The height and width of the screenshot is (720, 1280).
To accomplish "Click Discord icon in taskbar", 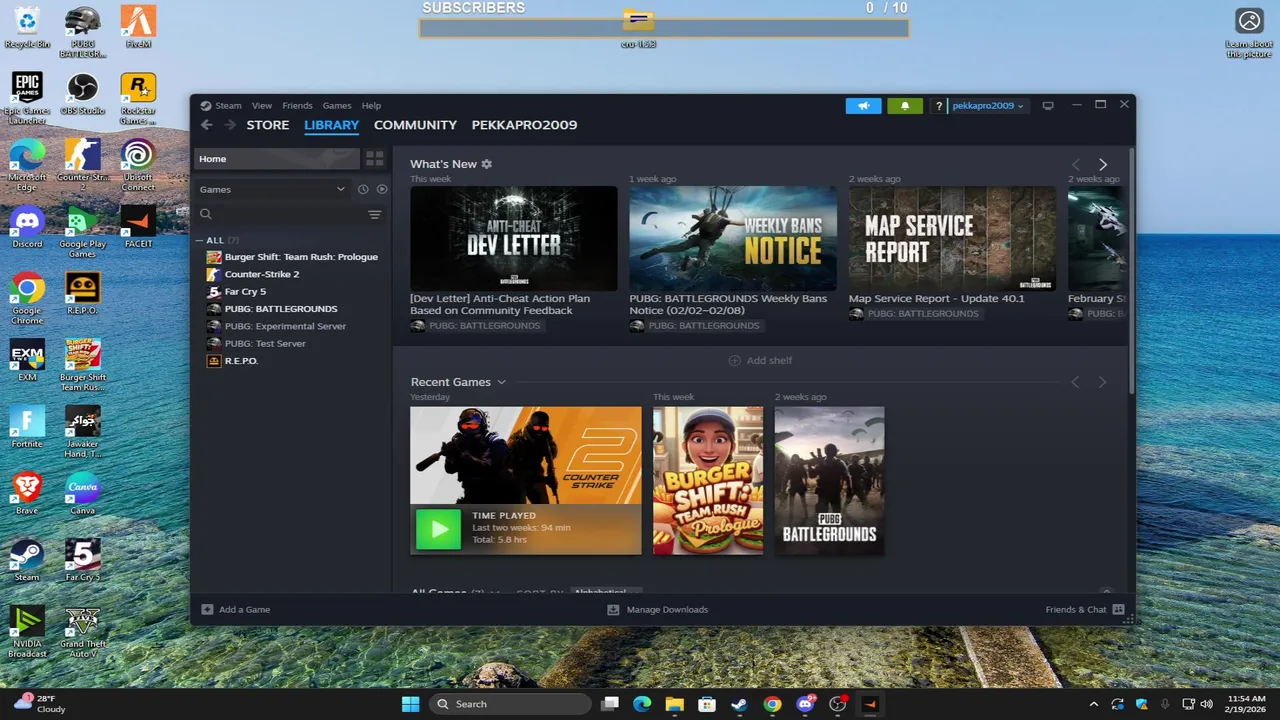I will click(805, 704).
